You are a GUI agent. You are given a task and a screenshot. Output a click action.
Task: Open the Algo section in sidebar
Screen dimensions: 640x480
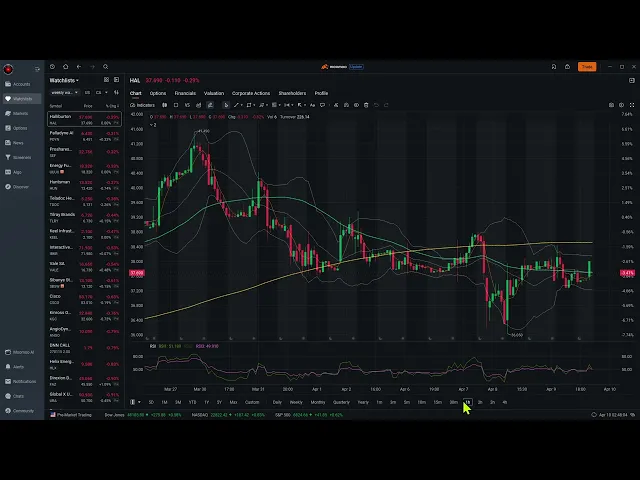[x=13, y=172]
